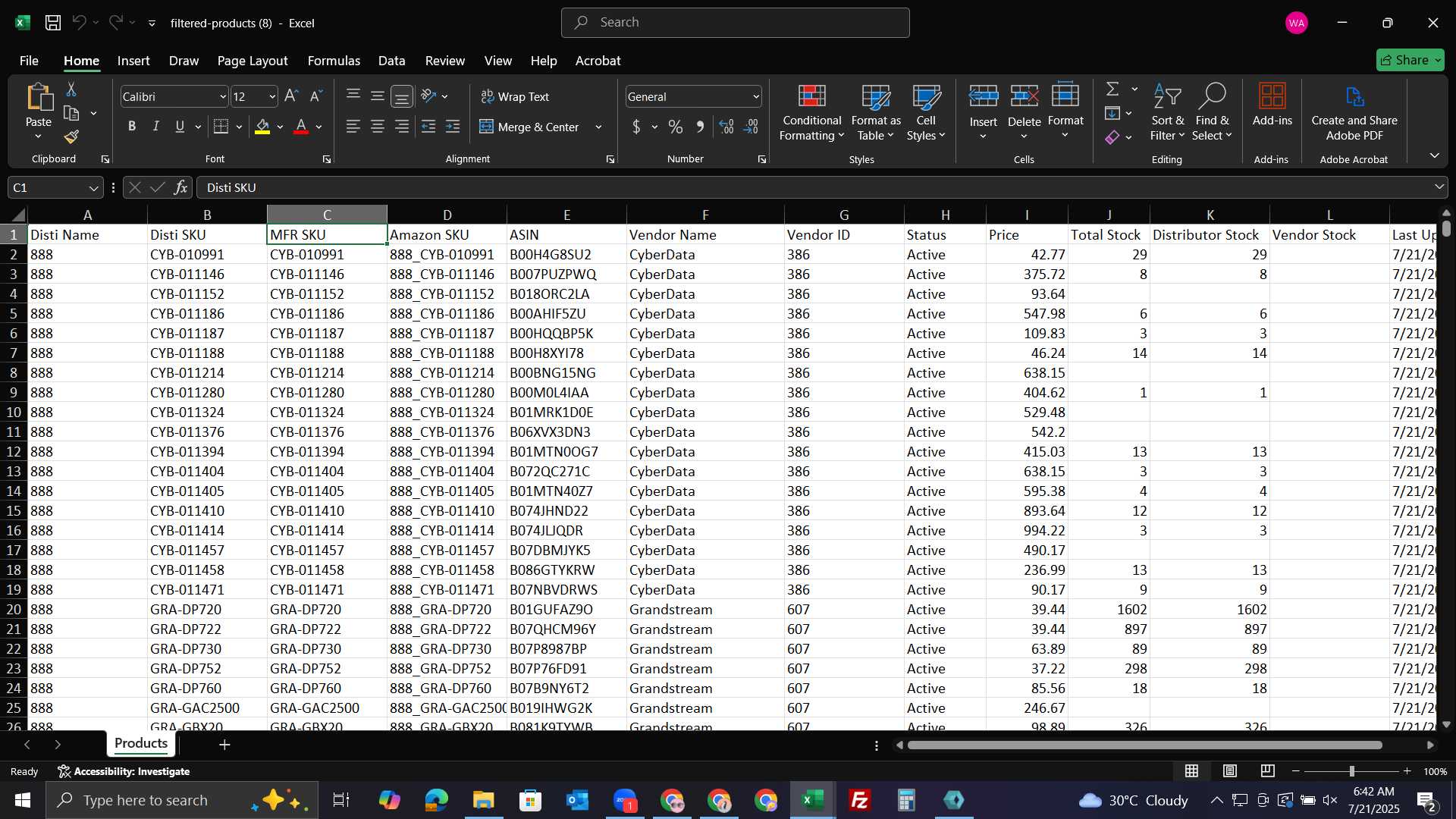Screen dimensions: 1456x819
Task: Click the Paste clipboard icon
Action: coord(39,98)
